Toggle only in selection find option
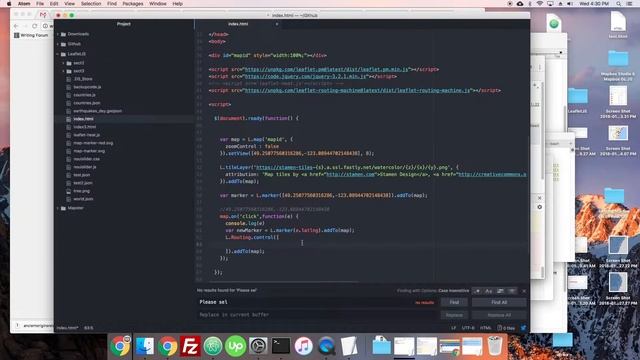The width and height of the screenshot is (640, 360). [500, 291]
